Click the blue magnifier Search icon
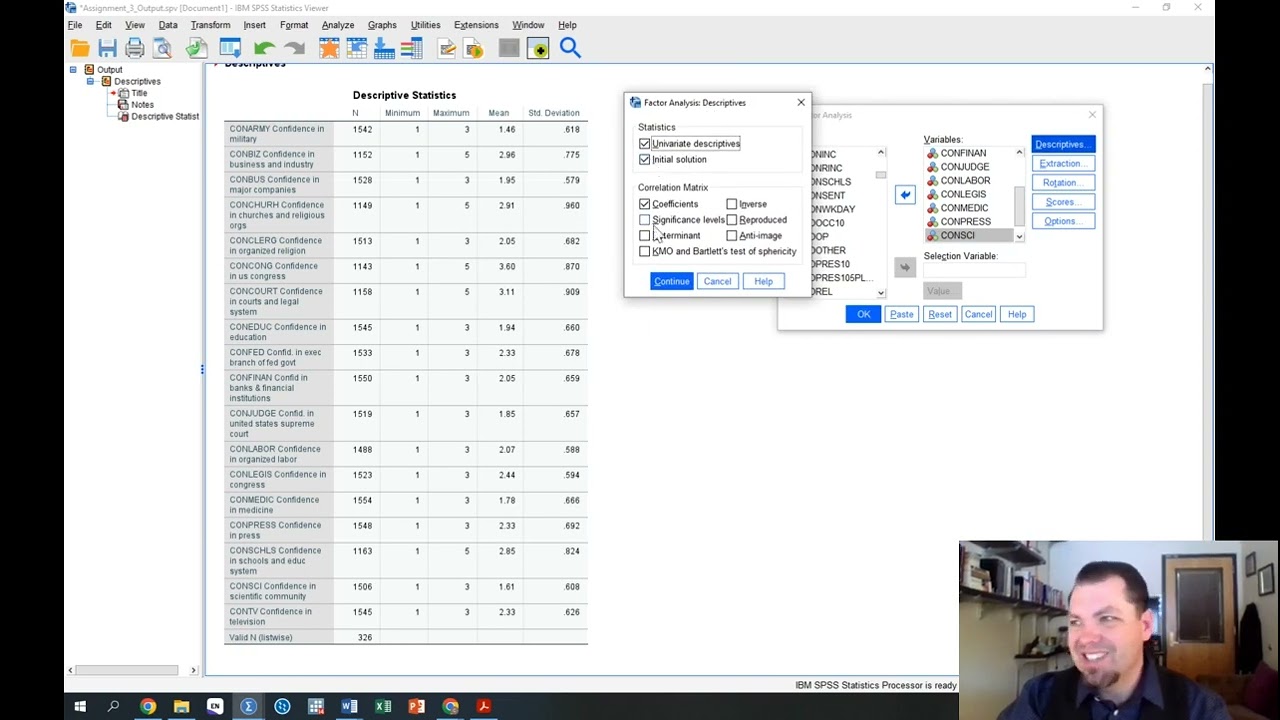The image size is (1280, 720). click(x=570, y=47)
